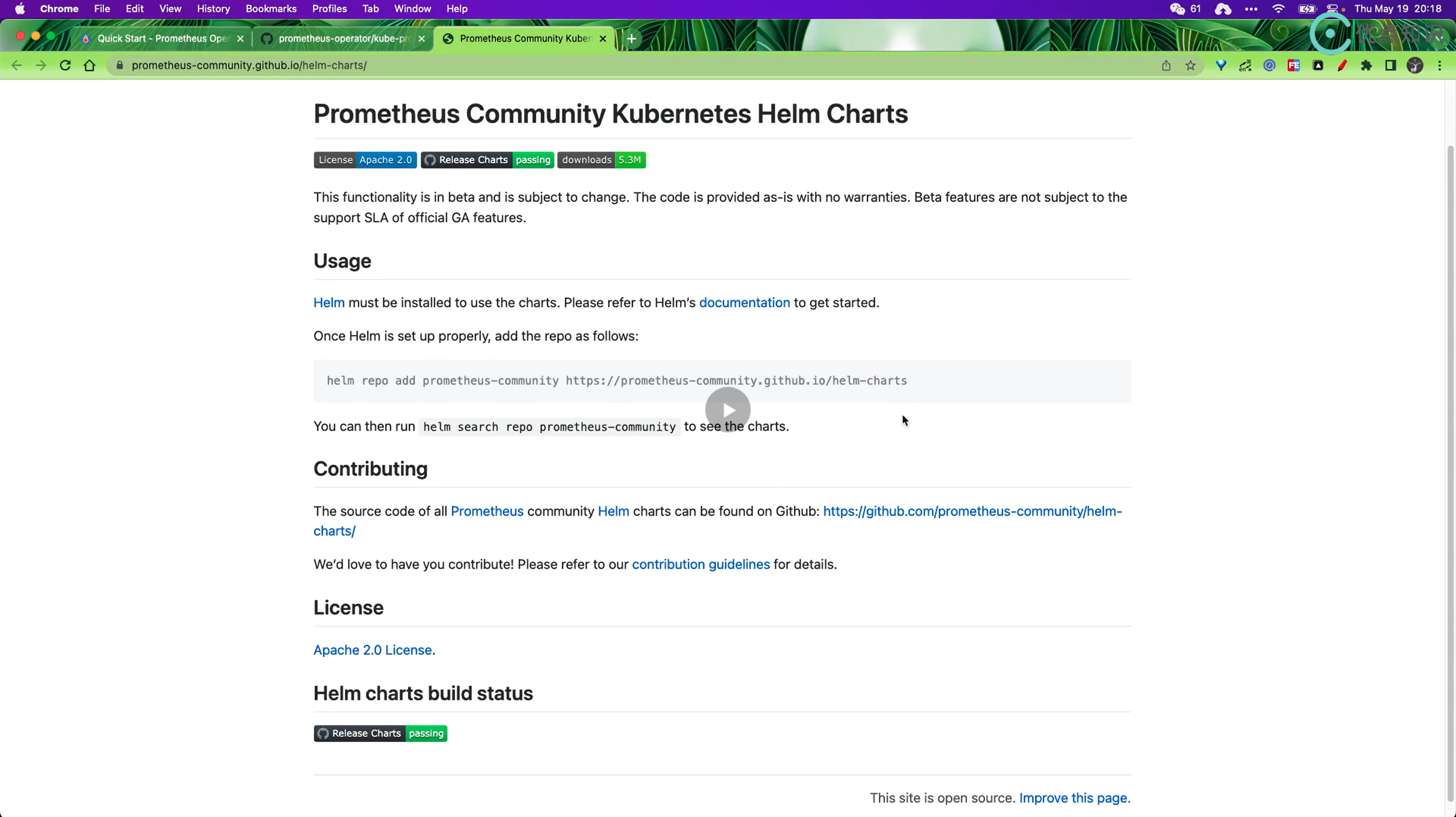Open the profile avatar menu

pyautogui.click(x=1415, y=65)
